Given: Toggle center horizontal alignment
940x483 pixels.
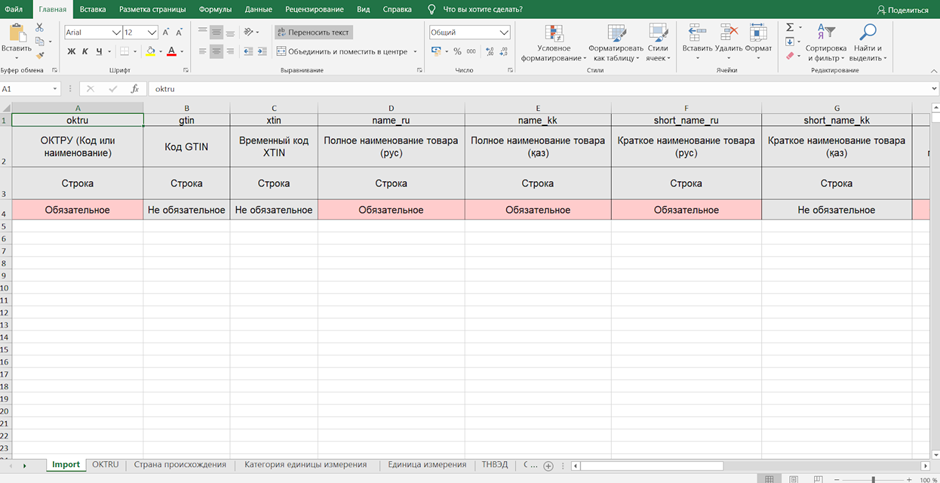Looking at the screenshot, I should click(x=216, y=52).
